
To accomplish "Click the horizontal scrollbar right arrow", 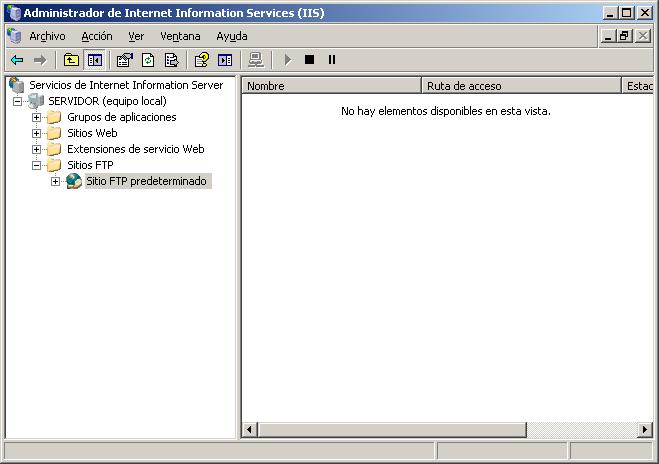I will pos(645,430).
